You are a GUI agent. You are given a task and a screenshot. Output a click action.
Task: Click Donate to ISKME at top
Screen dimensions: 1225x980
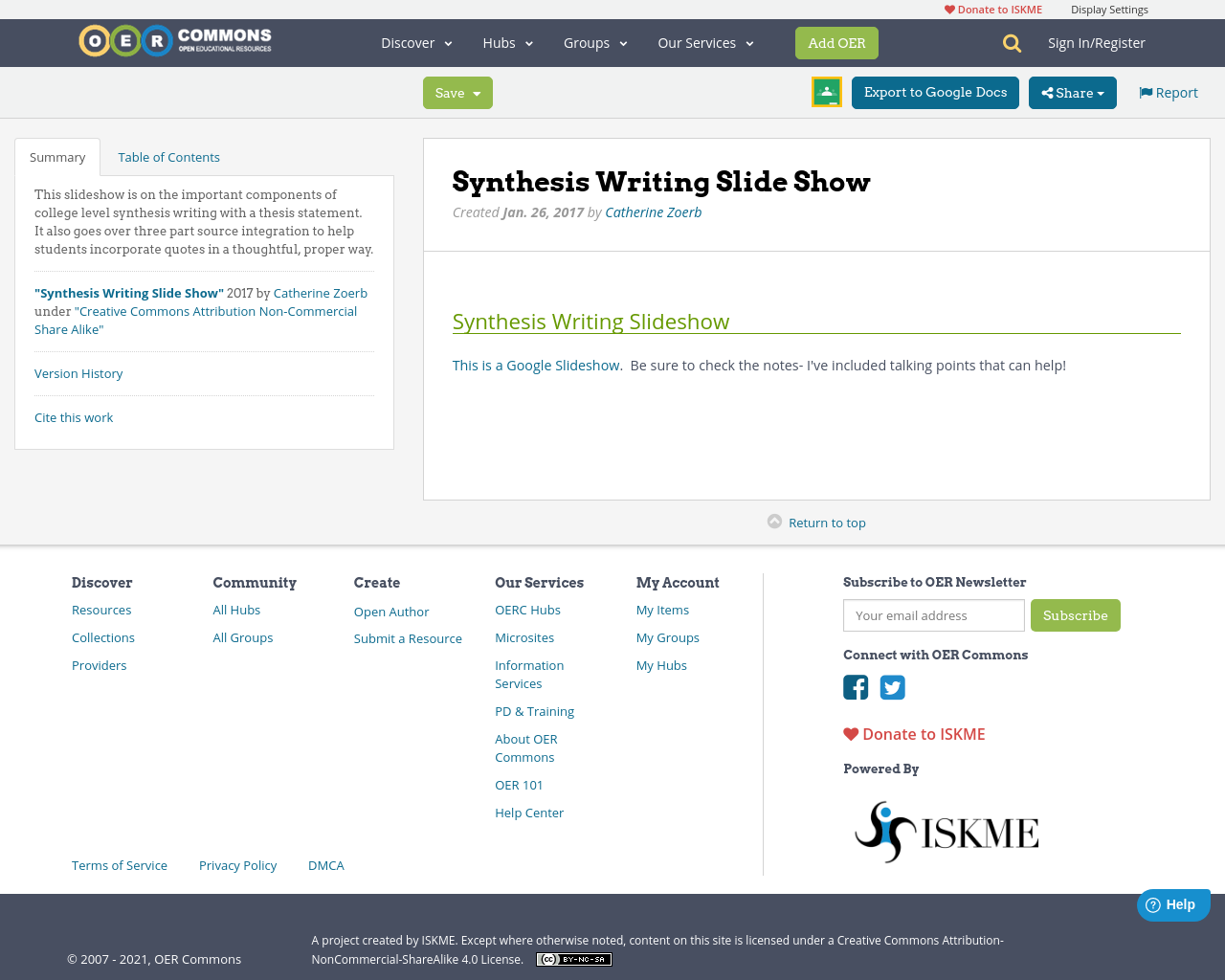click(x=991, y=9)
